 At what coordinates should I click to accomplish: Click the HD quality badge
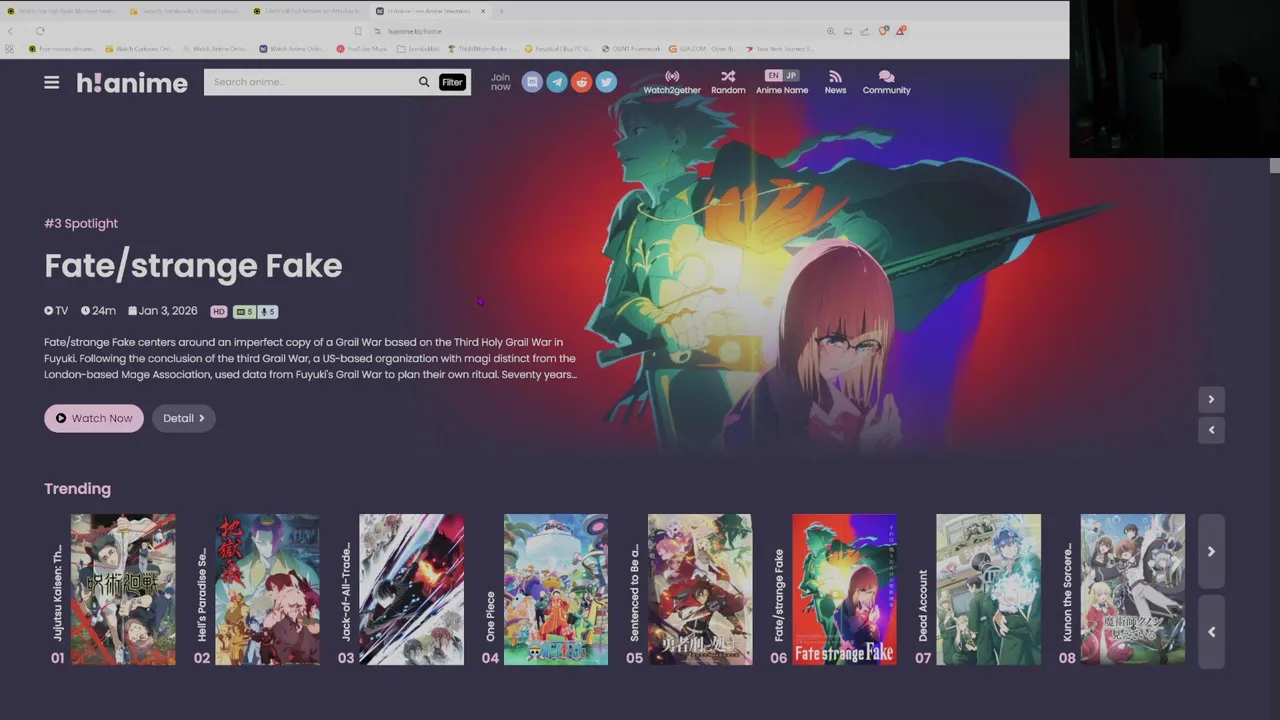point(218,311)
